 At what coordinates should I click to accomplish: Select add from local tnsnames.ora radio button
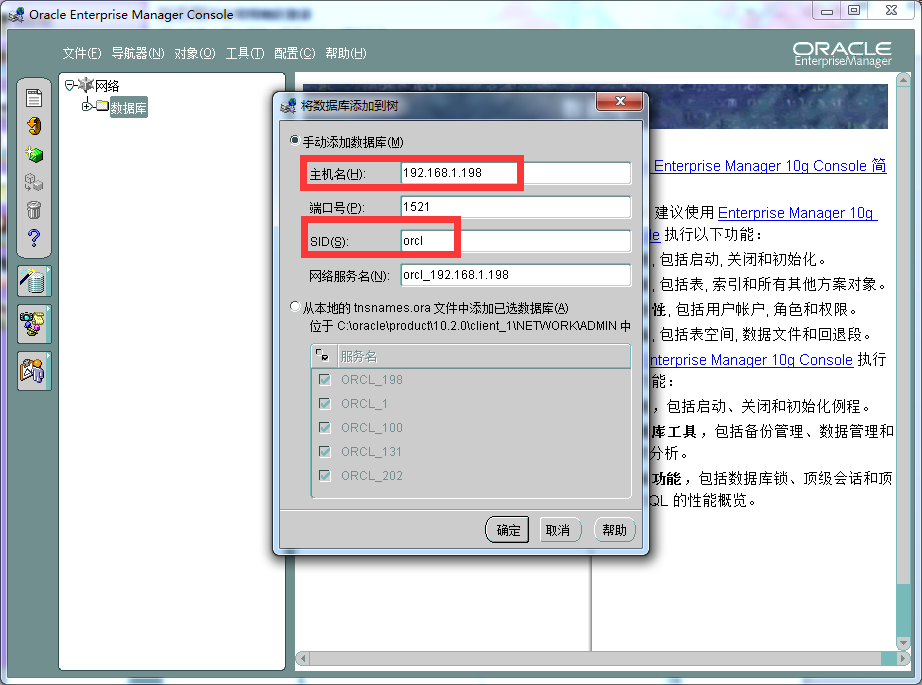295,306
